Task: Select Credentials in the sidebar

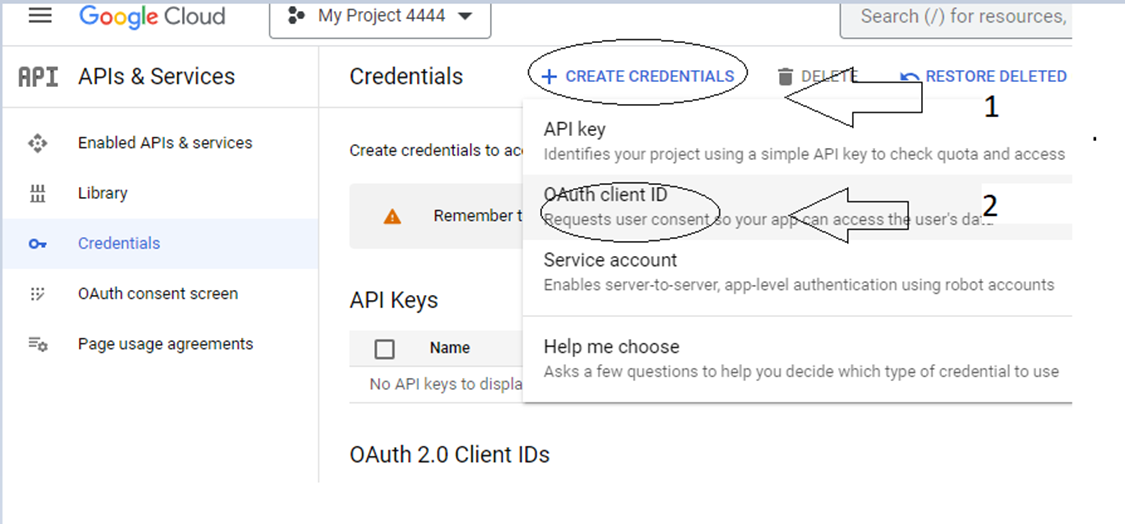Action: pos(160,243)
